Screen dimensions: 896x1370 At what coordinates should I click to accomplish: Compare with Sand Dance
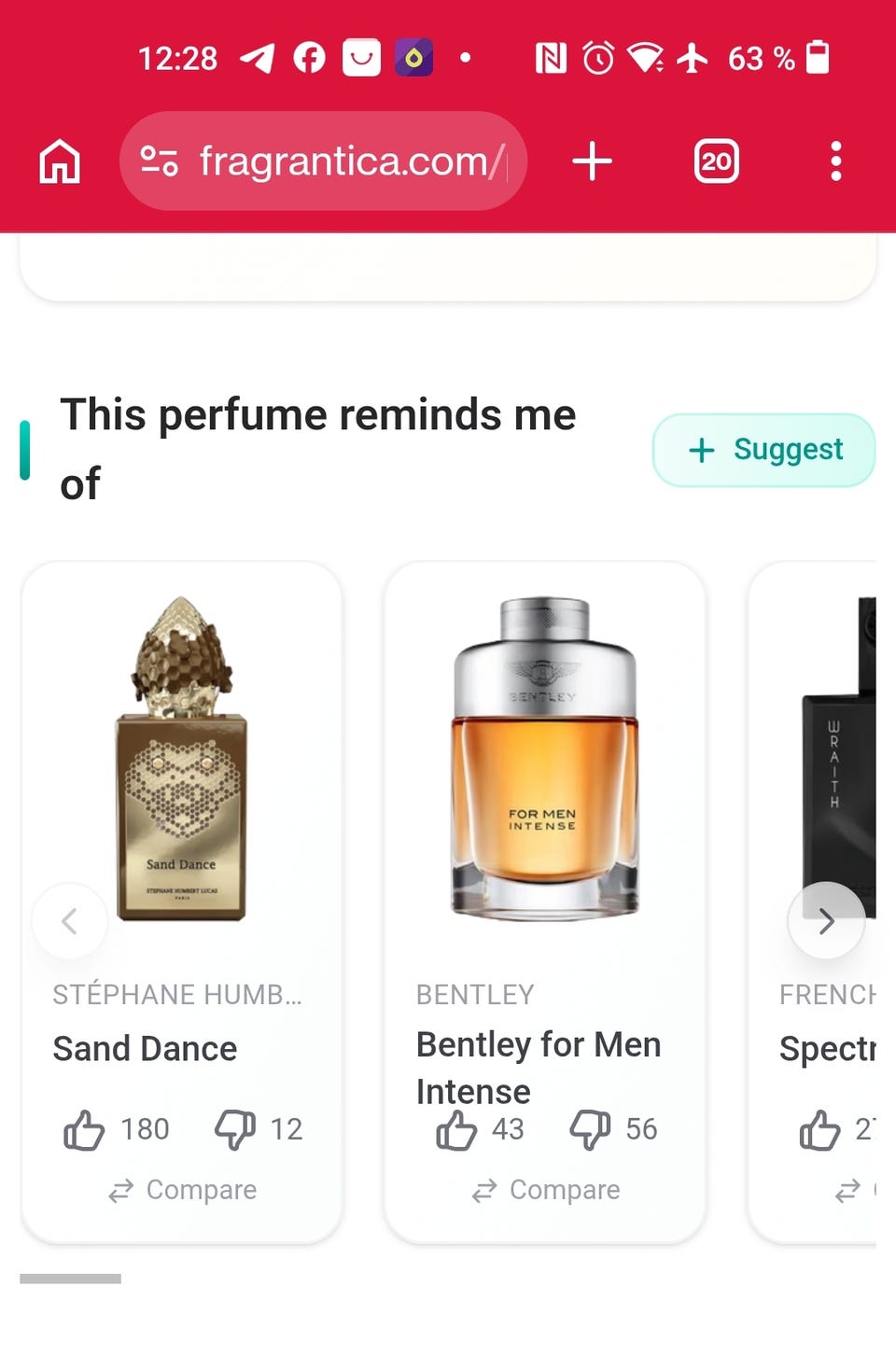pos(182,1190)
